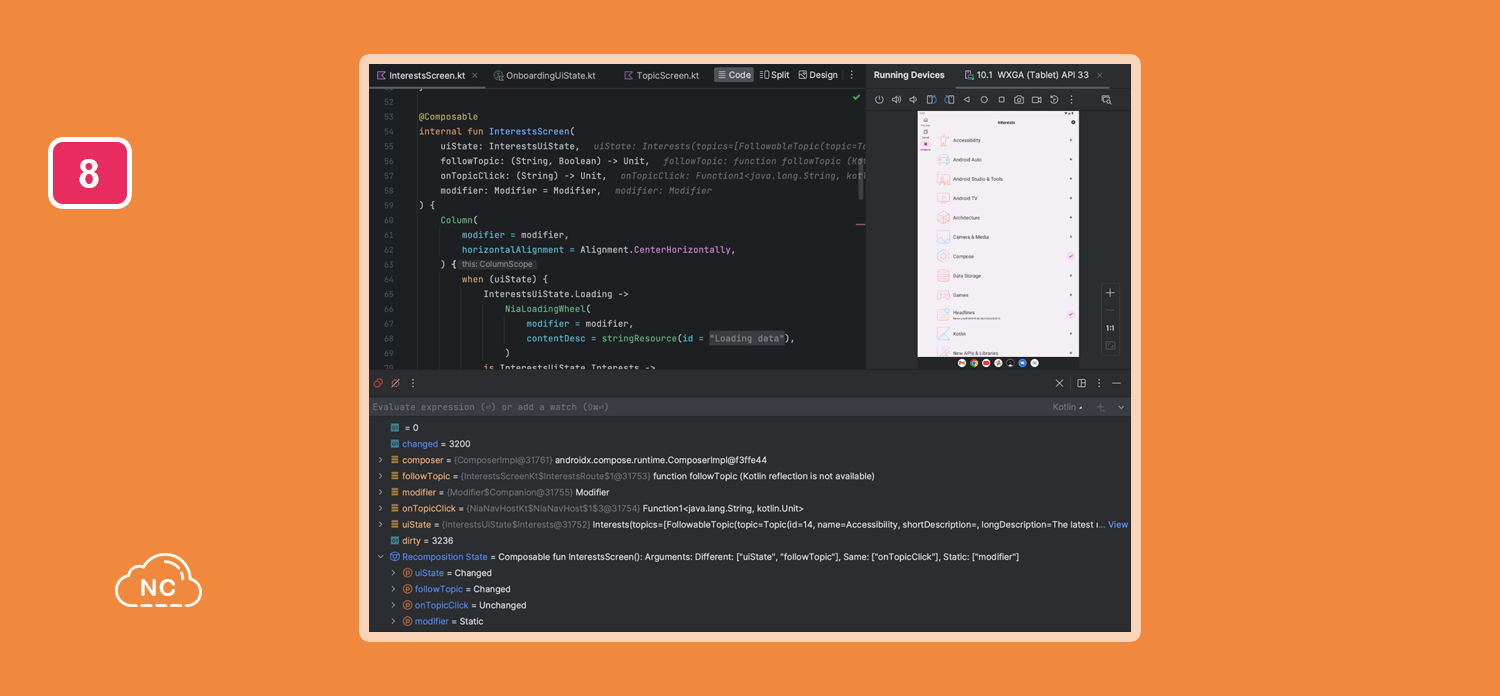Follow Accessibility topic with its plus button
Image resolution: width=1500 pixels, height=696 pixels.
1070,140
